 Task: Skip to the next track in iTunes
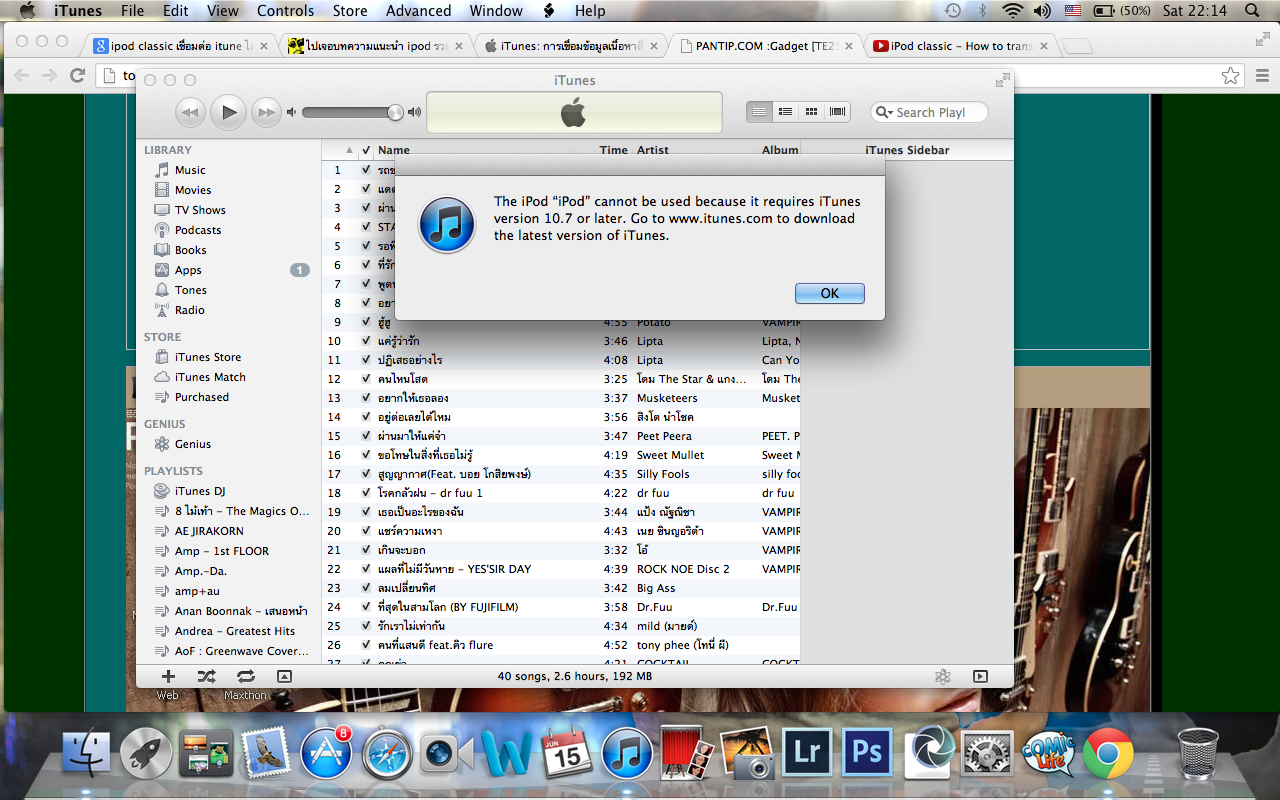click(x=266, y=112)
